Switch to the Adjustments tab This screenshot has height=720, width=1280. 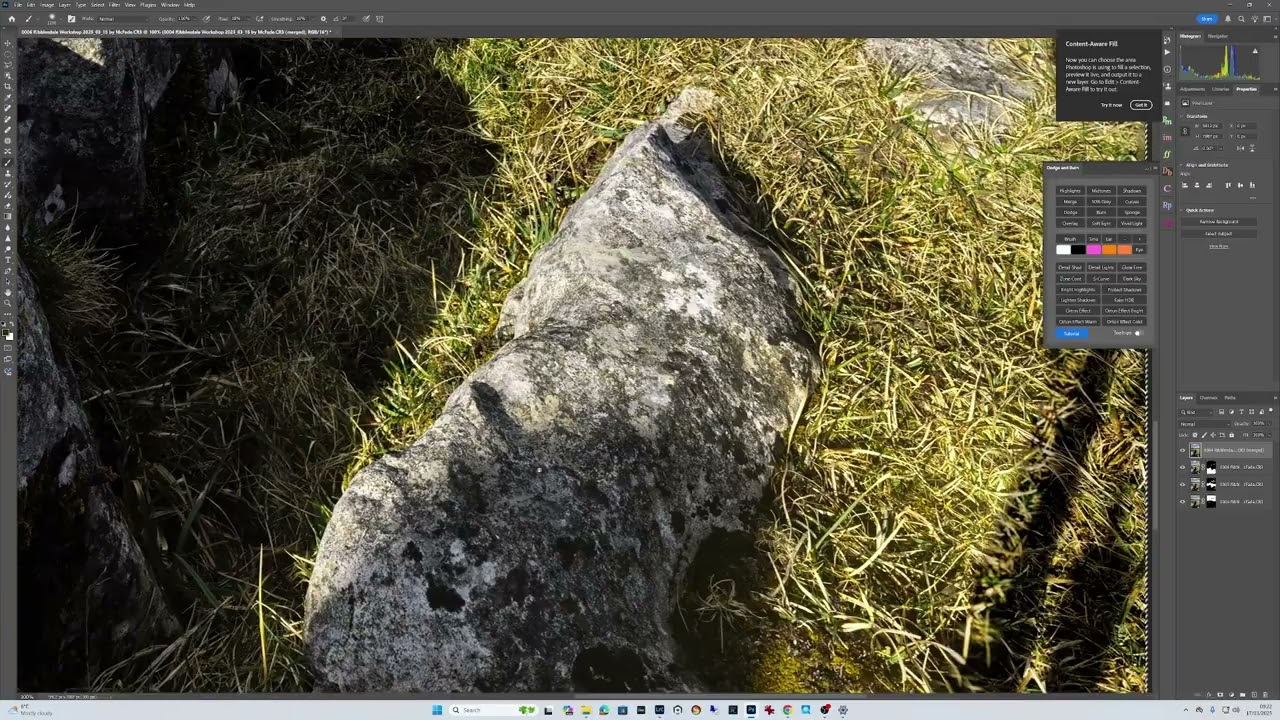tap(1193, 89)
